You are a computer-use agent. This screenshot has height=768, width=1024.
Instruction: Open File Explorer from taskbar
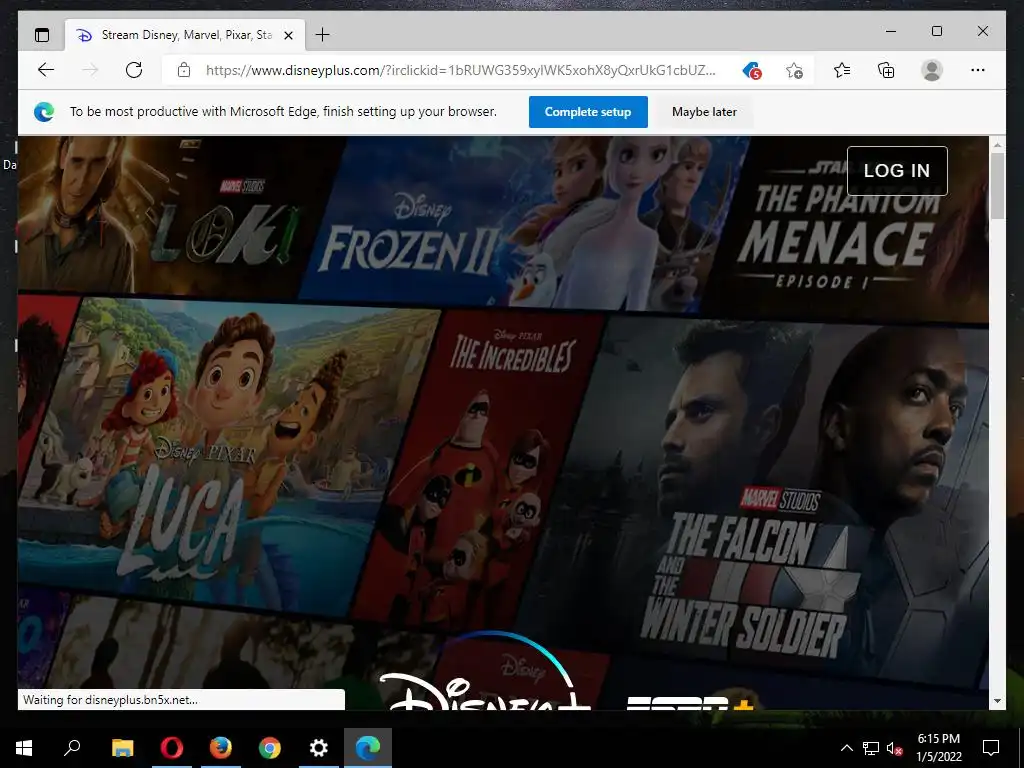(x=122, y=747)
